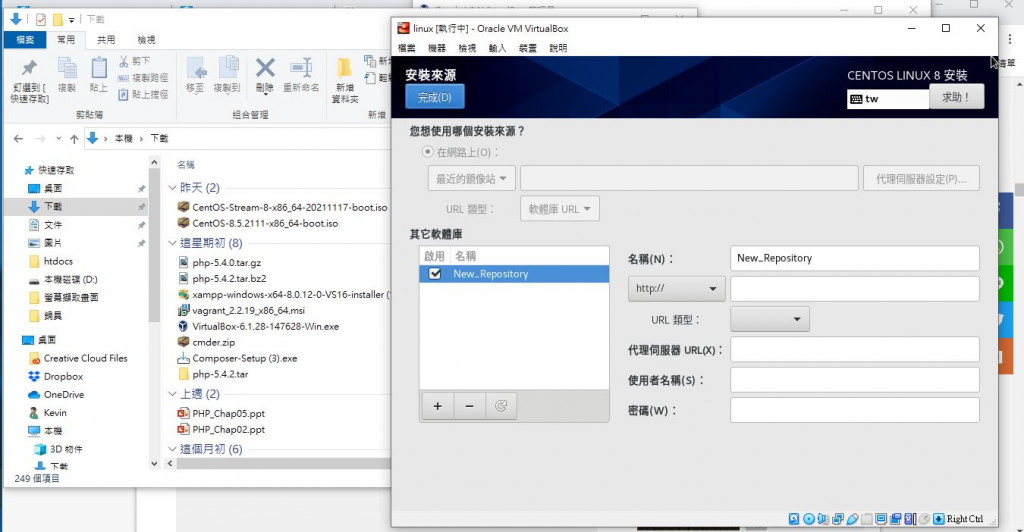
Task: Open the closest mirror dropdown
Action: [x=472, y=179]
